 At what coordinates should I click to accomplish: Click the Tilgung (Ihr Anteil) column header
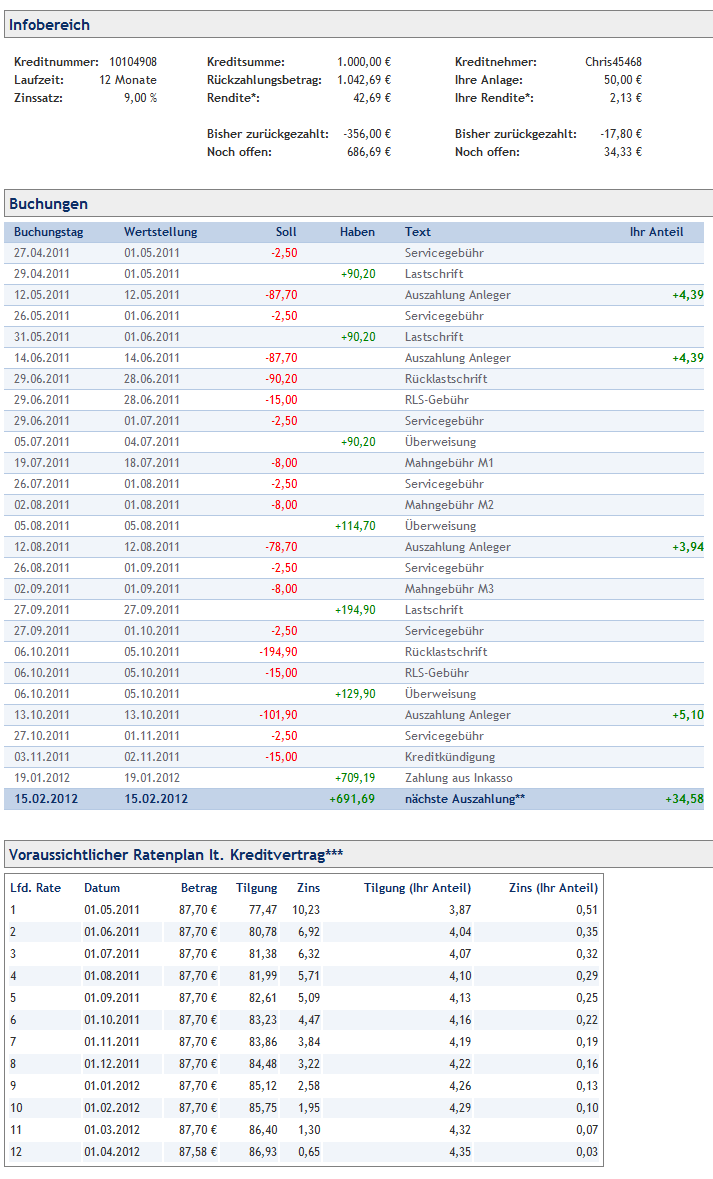(x=417, y=887)
